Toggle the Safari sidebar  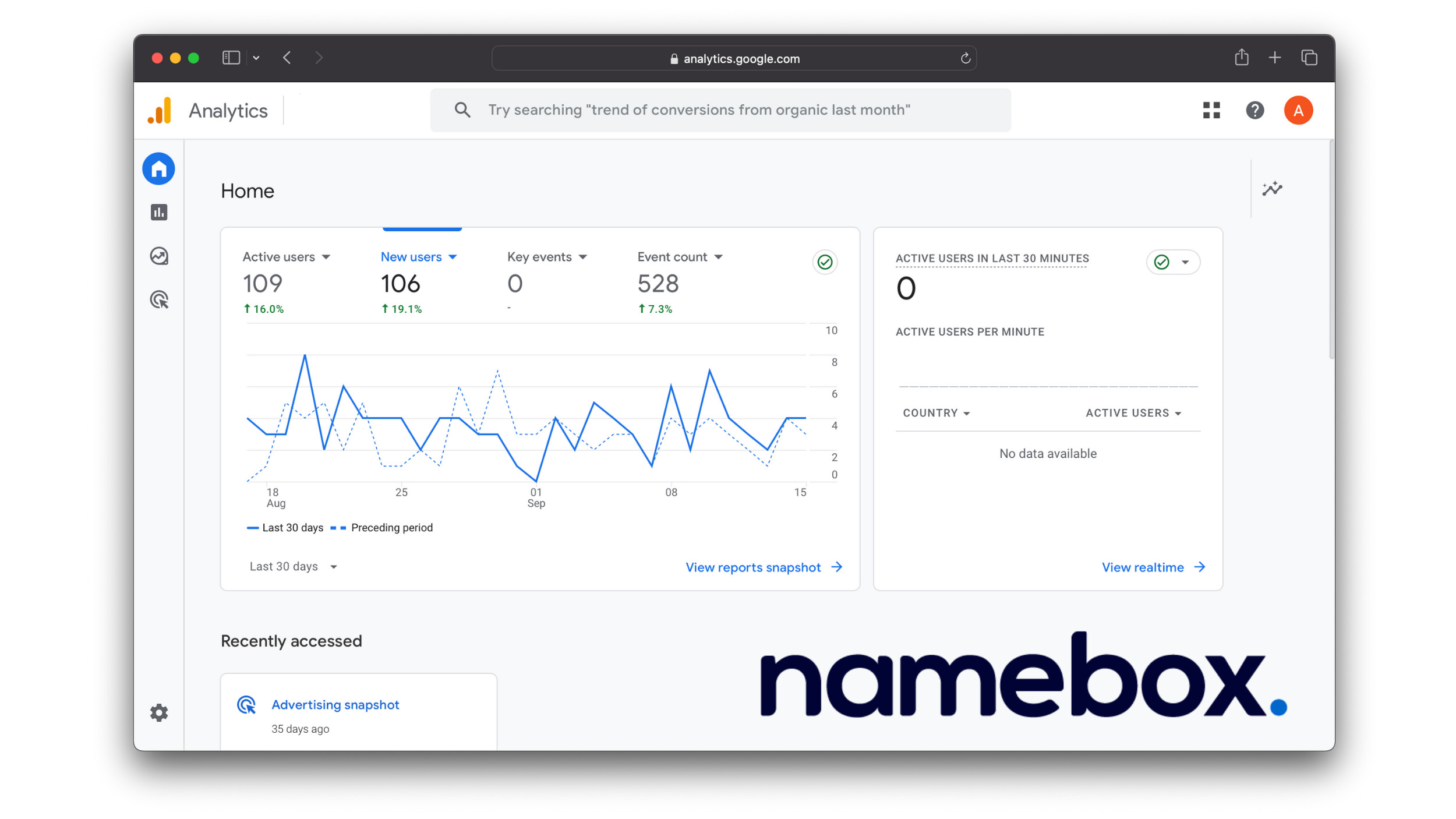[231, 58]
